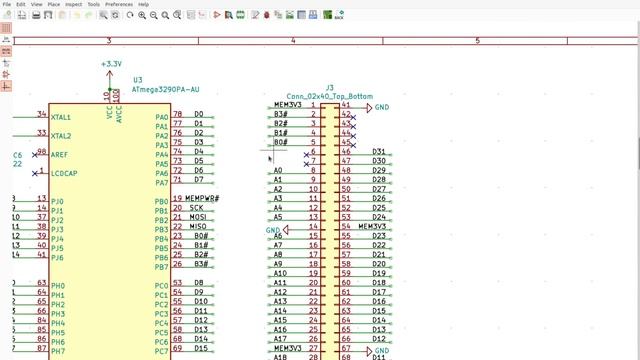Screen dimensions: 640x360
Task: Open the Page settings icon
Action: [22, 15]
